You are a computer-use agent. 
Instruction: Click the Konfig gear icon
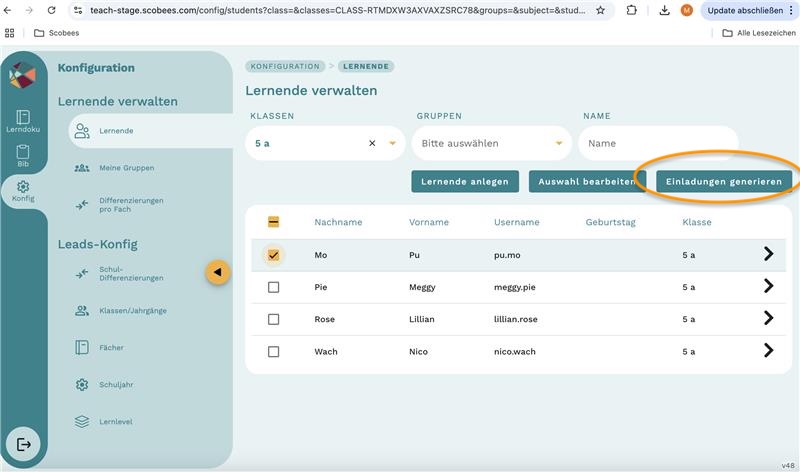point(23,191)
